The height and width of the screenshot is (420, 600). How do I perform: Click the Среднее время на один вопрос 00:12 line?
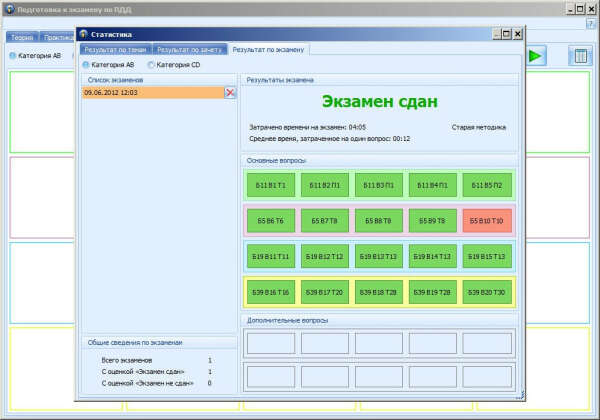point(330,138)
